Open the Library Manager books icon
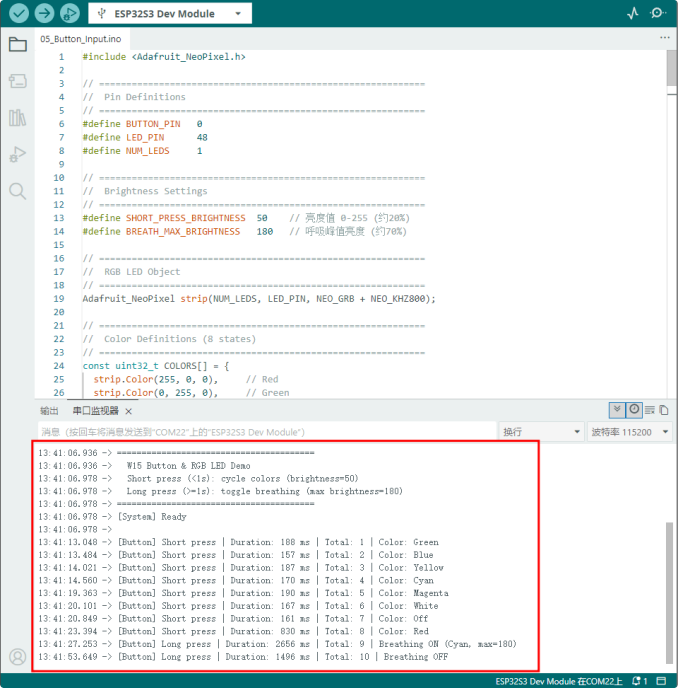This screenshot has width=678, height=688. pyautogui.click(x=18, y=118)
